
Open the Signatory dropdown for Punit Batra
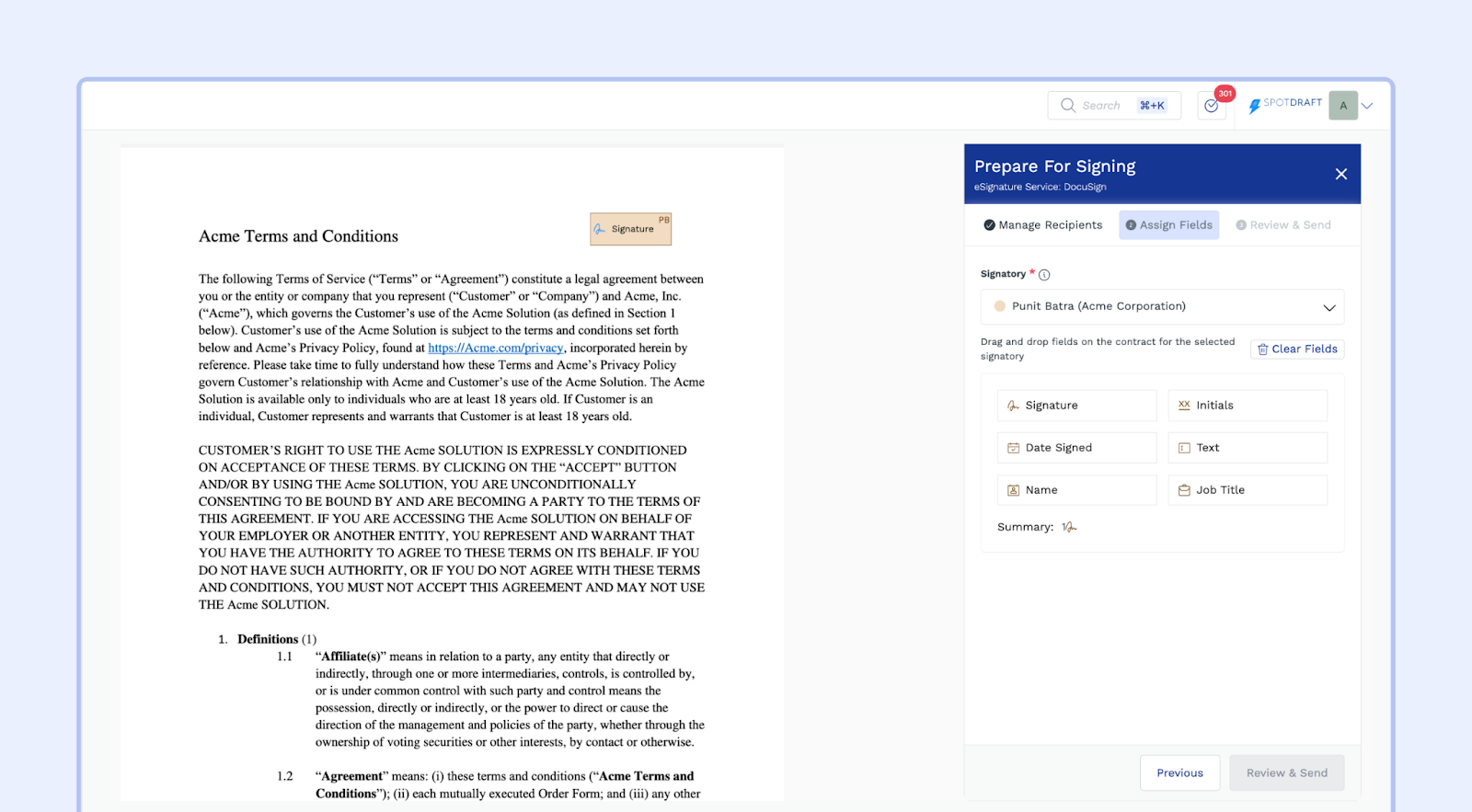click(x=1162, y=307)
